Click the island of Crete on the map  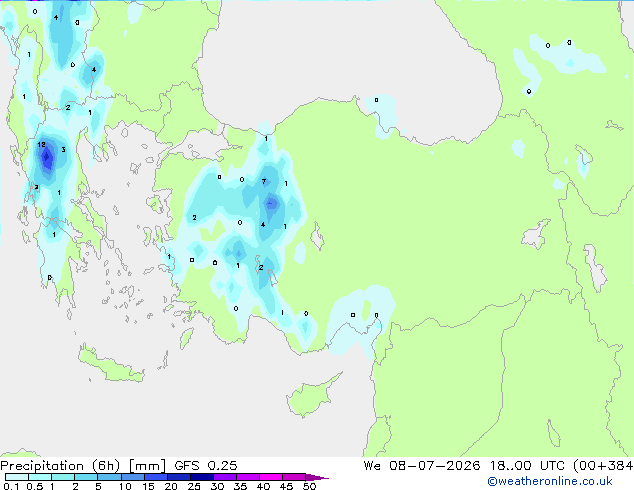pyautogui.click(x=109, y=366)
